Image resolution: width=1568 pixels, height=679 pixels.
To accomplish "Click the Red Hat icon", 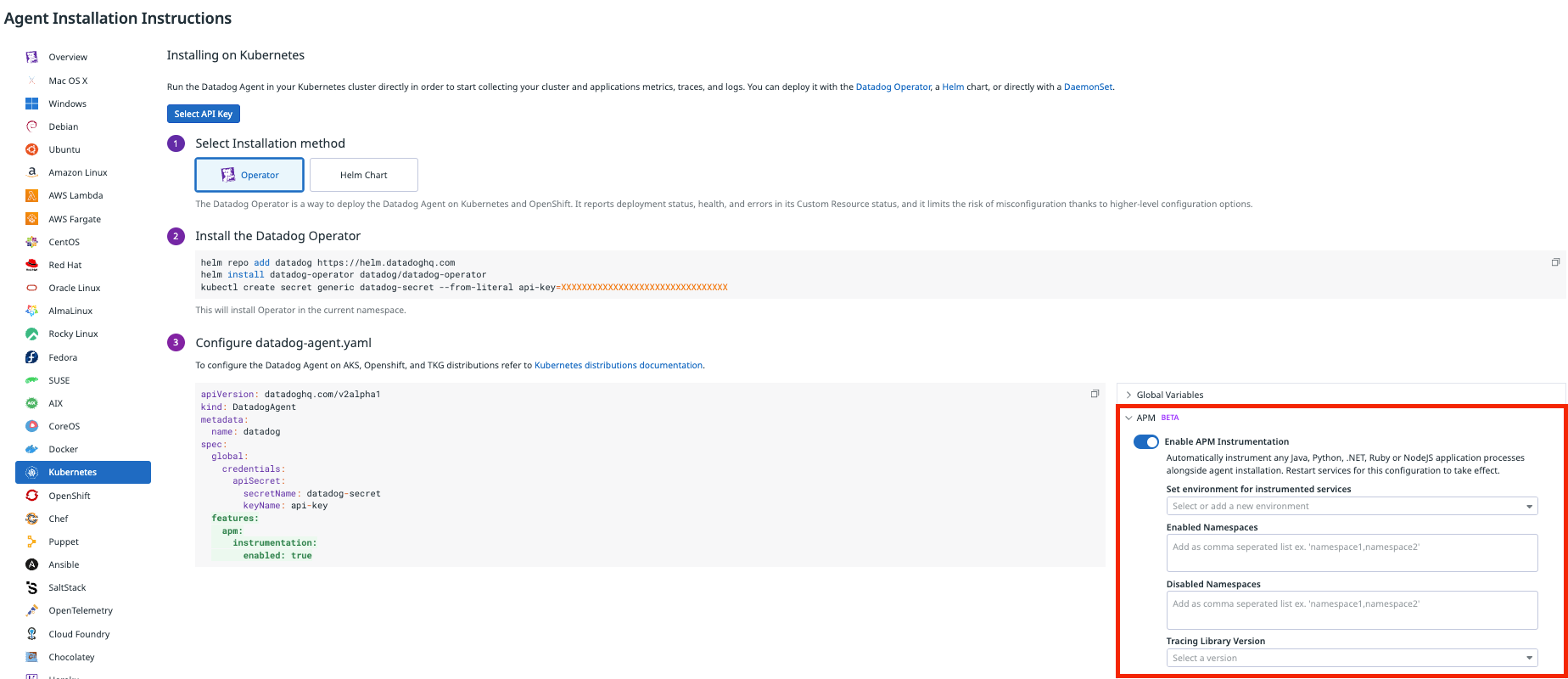I will [x=32, y=265].
